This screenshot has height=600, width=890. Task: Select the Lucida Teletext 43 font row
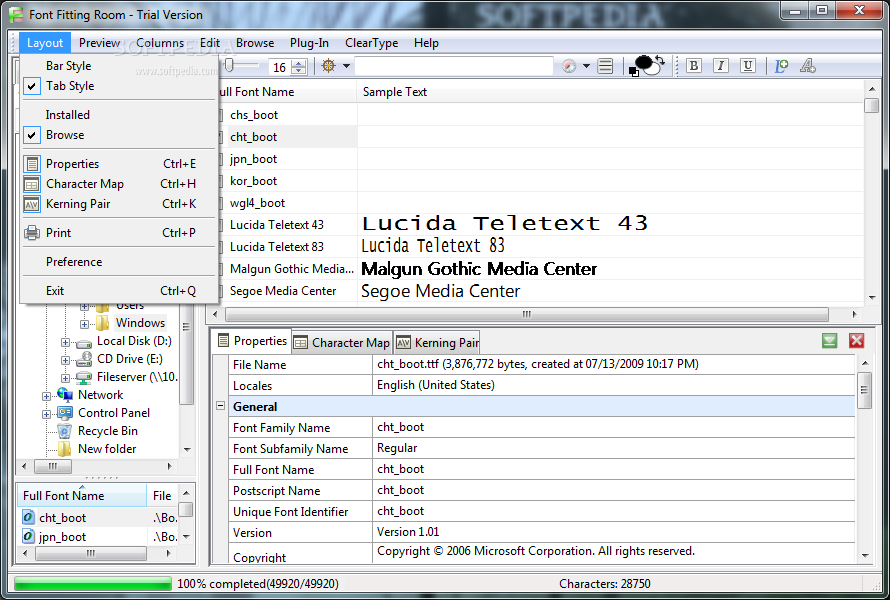click(x=539, y=225)
